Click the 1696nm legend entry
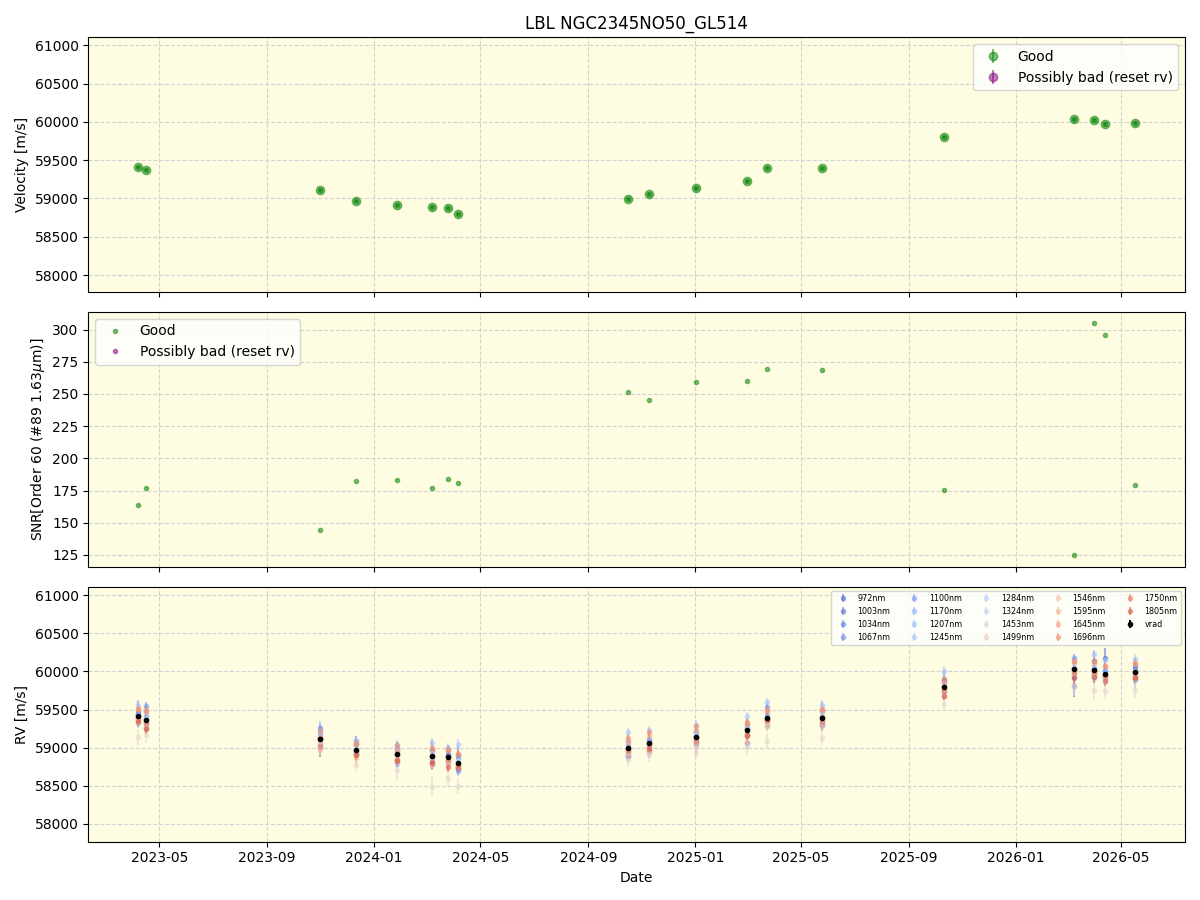This screenshot has width=1200, height=900. coord(1089,637)
